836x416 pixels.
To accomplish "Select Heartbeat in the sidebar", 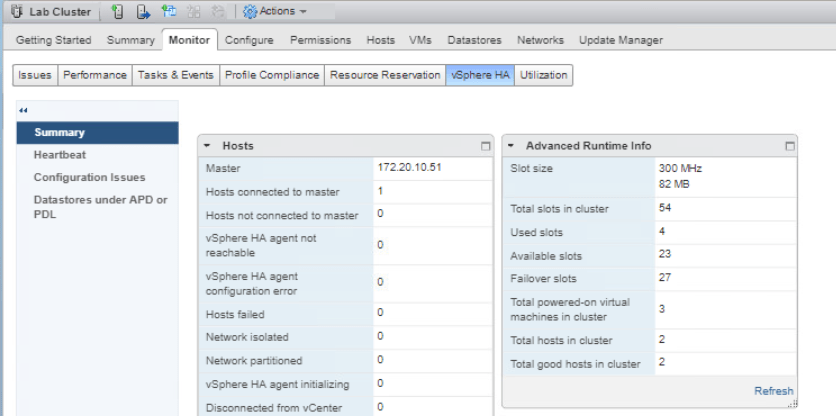I will tap(60, 155).
